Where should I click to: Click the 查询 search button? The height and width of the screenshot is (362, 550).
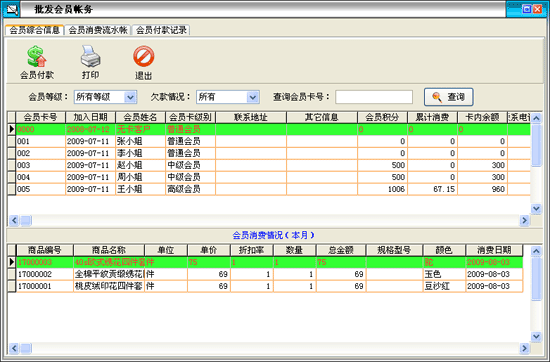448,97
